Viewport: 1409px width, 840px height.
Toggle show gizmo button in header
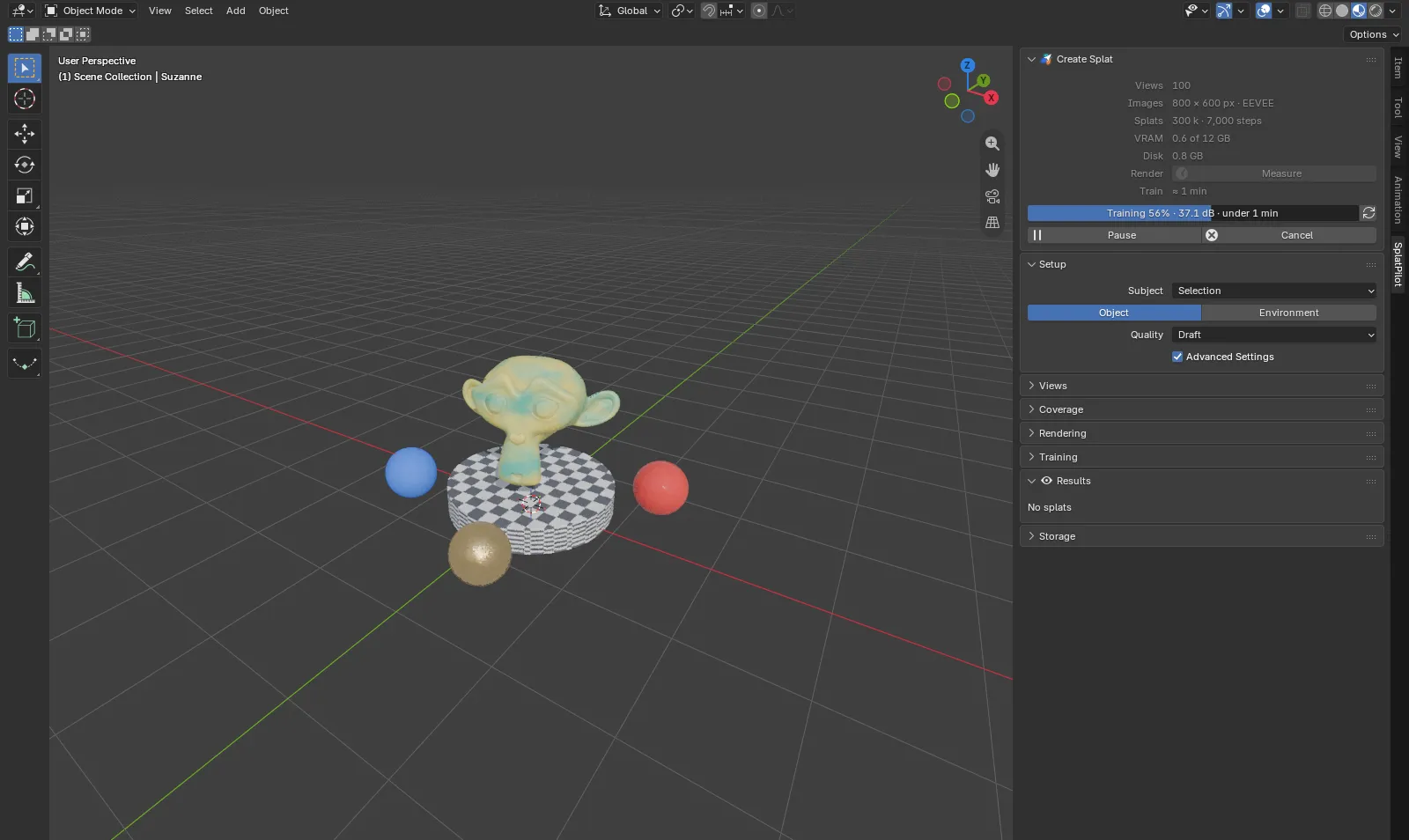[x=1224, y=11]
